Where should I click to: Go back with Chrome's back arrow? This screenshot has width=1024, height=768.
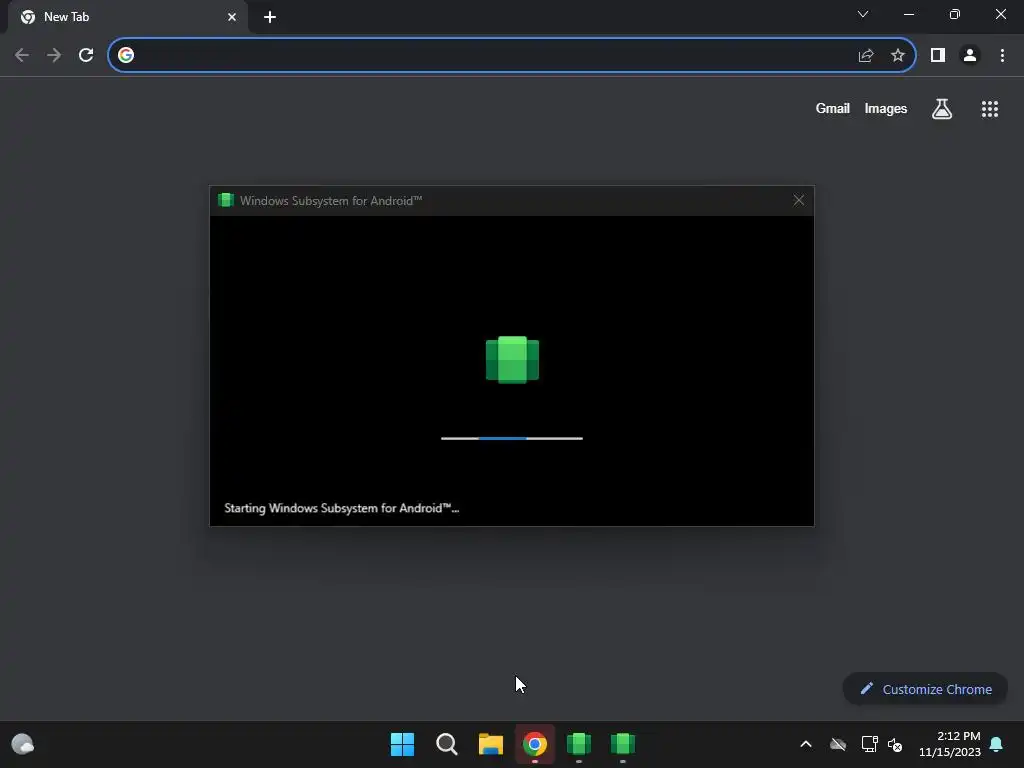22,56
